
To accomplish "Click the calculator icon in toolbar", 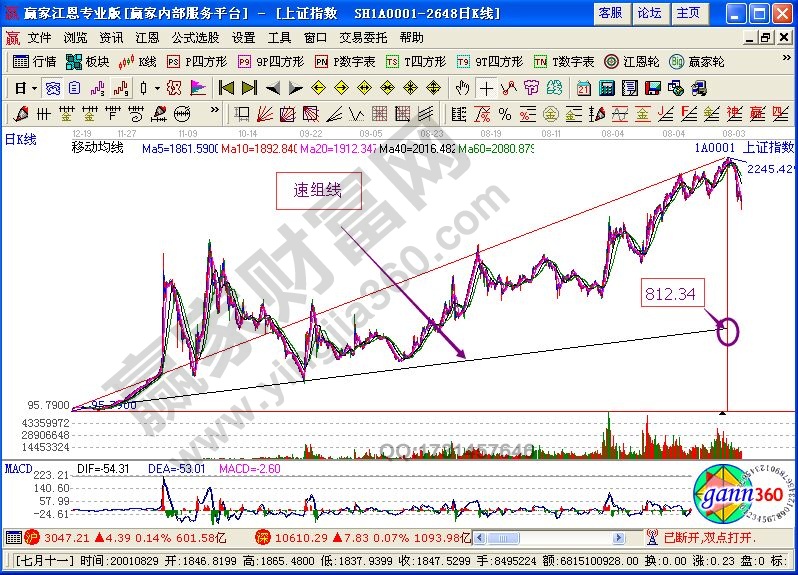I will [608, 88].
